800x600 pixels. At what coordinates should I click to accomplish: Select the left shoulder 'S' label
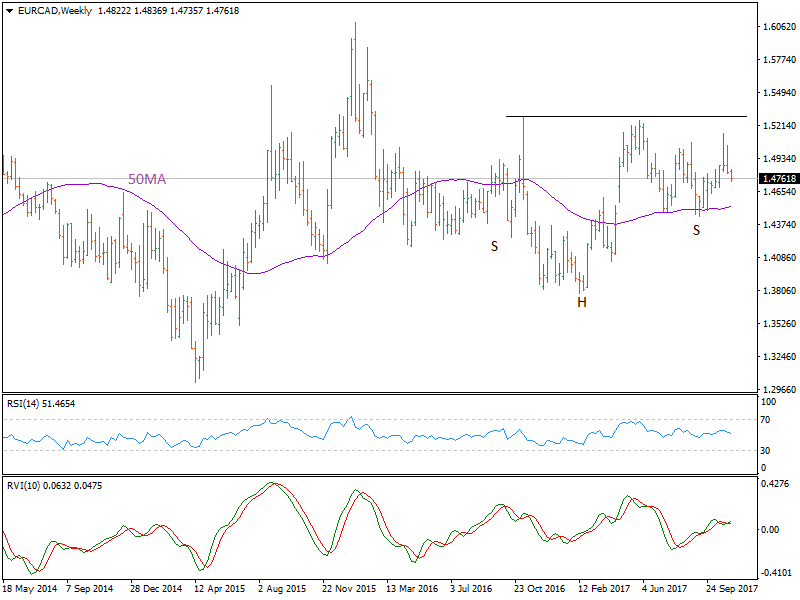(x=494, y=245)
